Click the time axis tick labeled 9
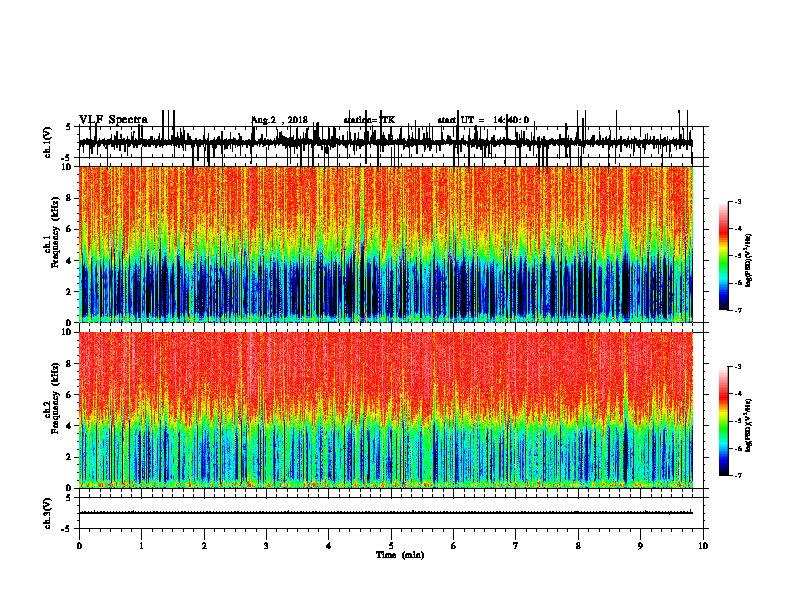 (x=640, y=546)
